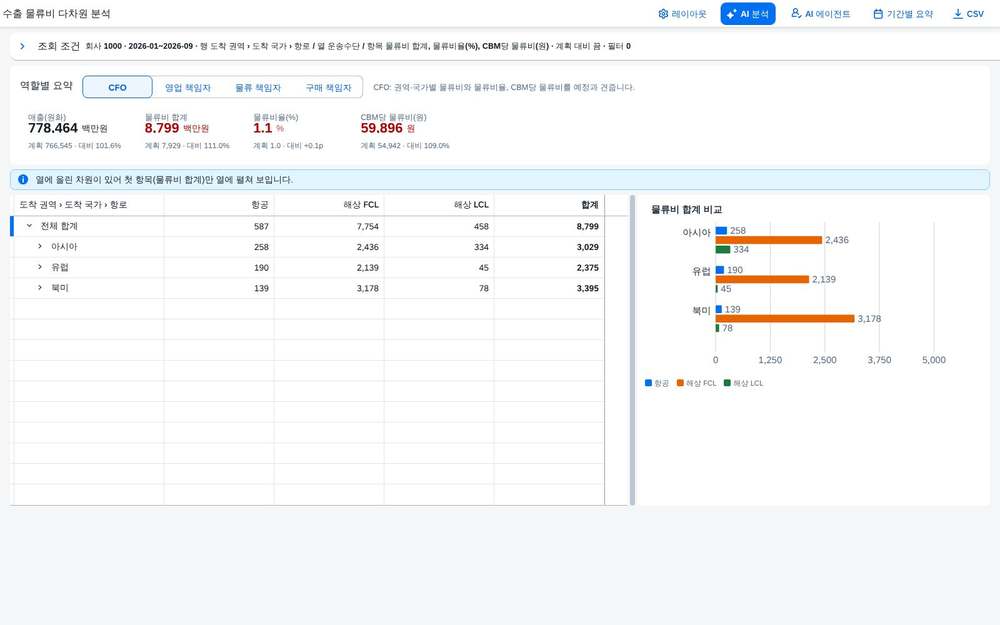This screenshot has height=625, width=1000.
Task: Select the 2,375 total cell for 유럽
Action: [549, 268]
